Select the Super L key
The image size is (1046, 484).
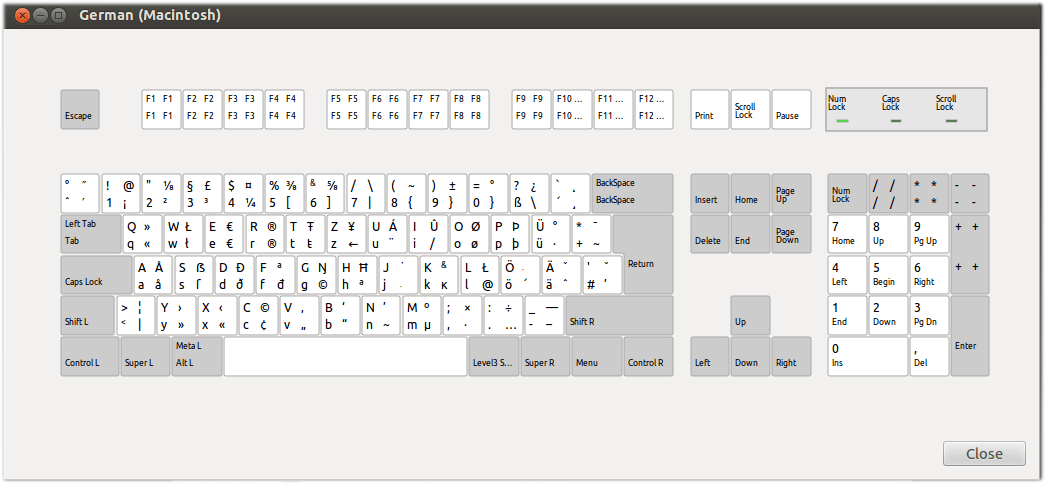pos(145,357)
